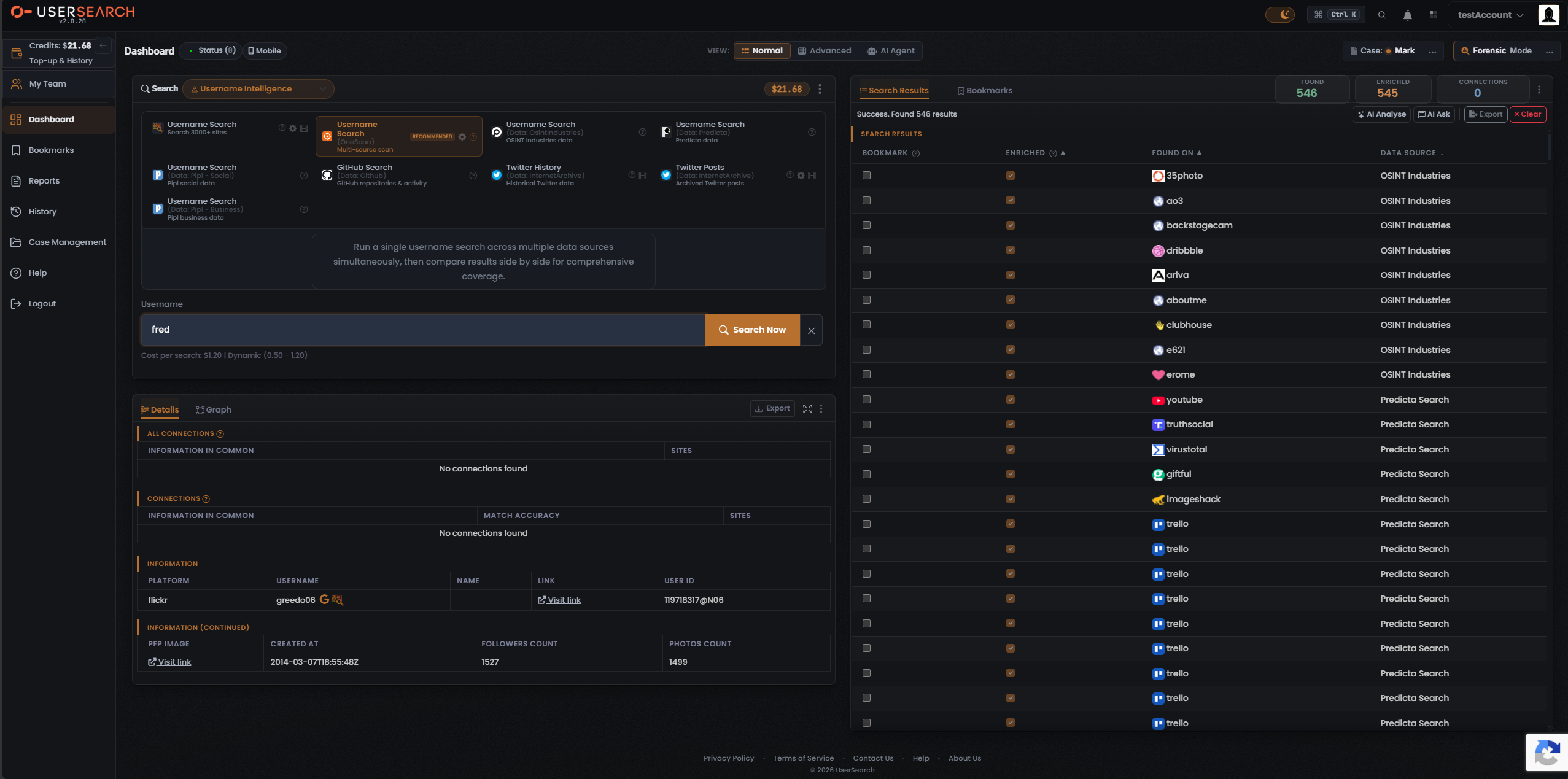1568x779 pixels.
Task: Select the Advanced view
Action: 825,51
